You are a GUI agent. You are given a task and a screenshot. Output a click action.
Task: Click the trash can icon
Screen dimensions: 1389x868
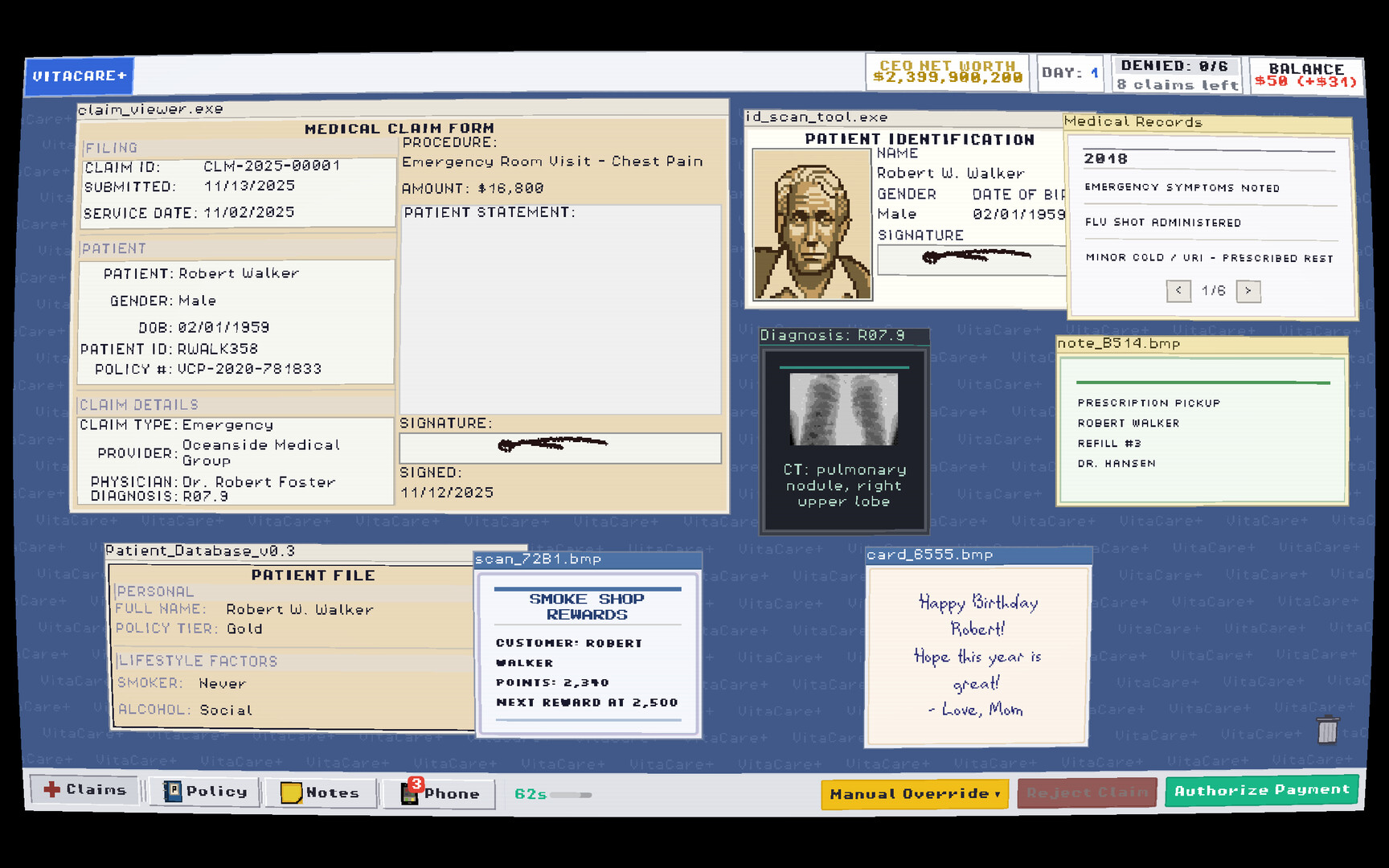[x=1328, y=731]
